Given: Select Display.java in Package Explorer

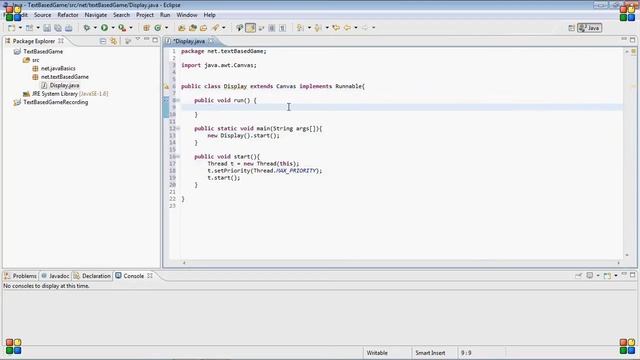Looking at the screenshot, I should [x=64, y=85].
